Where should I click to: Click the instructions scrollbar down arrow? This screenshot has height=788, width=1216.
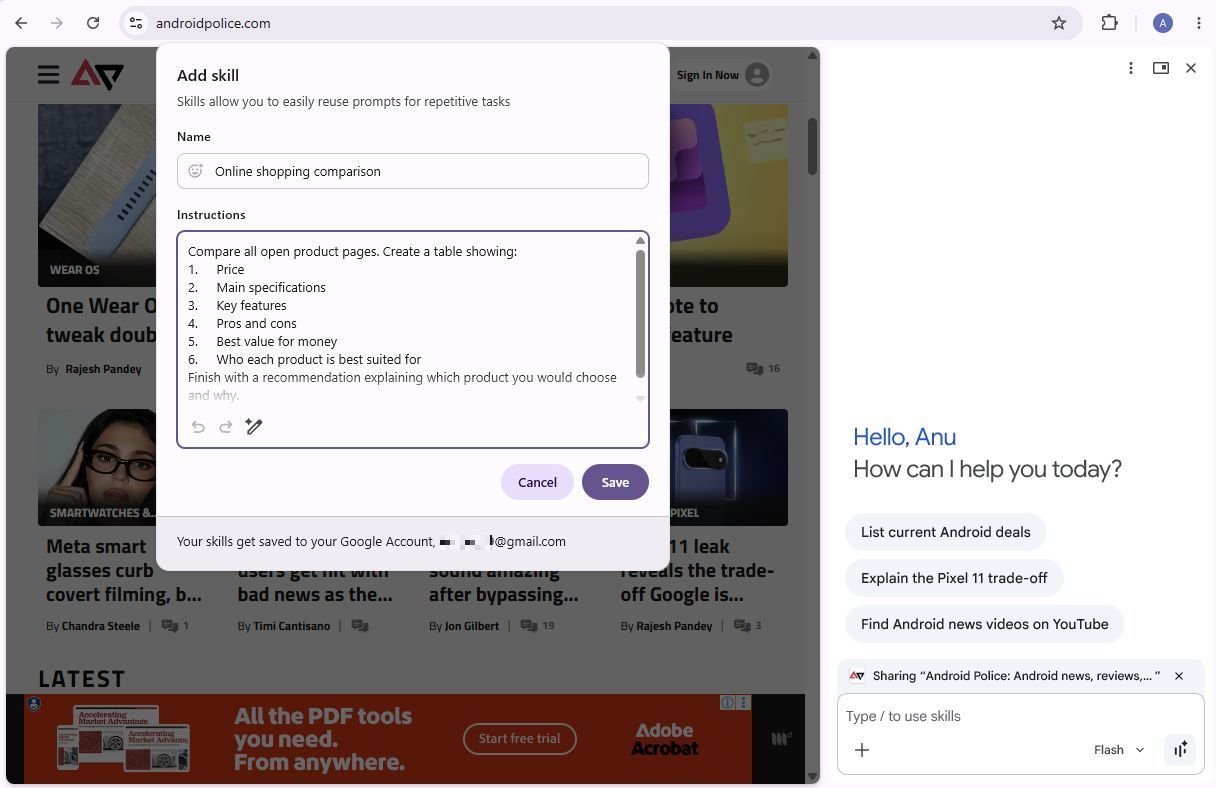(641, 399)
